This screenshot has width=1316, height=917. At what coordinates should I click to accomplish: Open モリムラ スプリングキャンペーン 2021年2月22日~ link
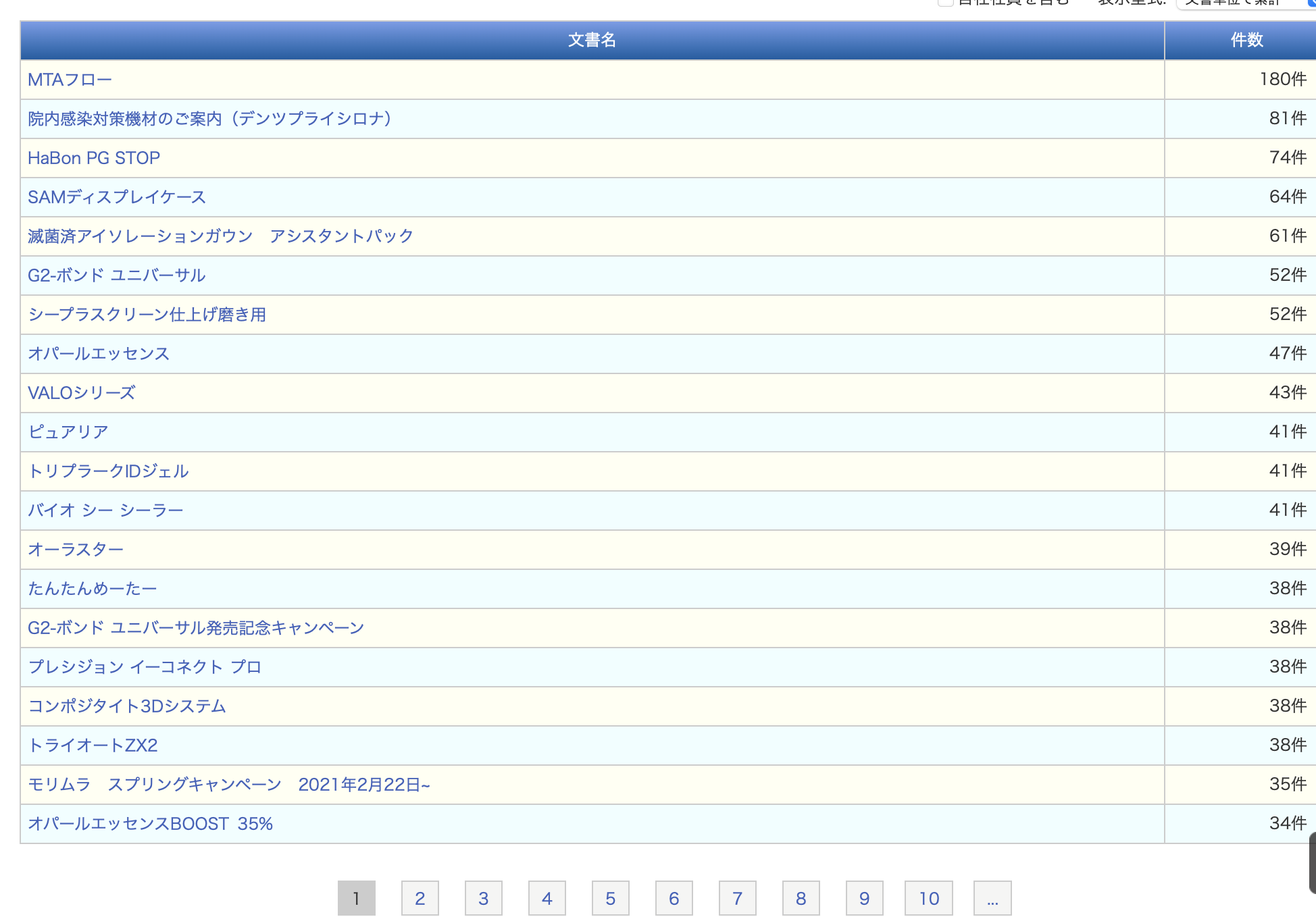click(229, 785)
